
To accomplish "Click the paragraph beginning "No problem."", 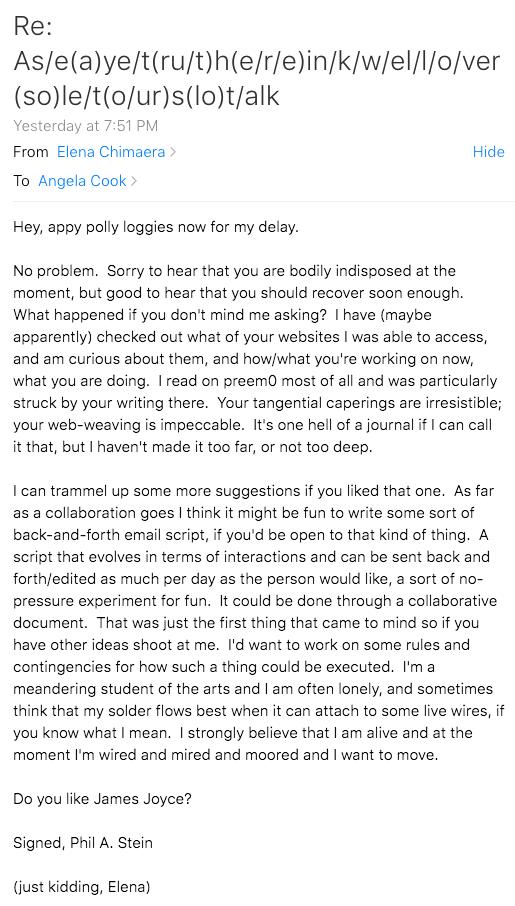I will click(x=255, y=359).
